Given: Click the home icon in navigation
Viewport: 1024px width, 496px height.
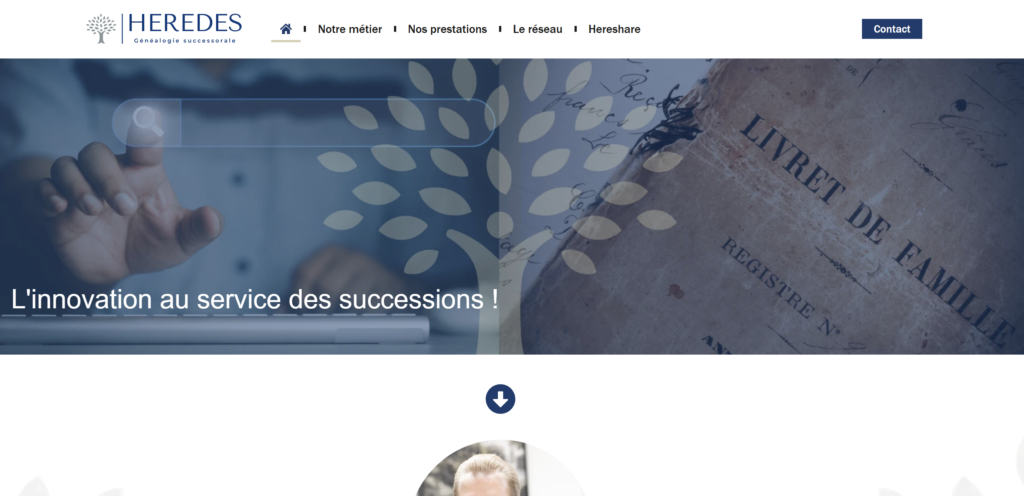Looking at the screenshot, I should point(285,29).
